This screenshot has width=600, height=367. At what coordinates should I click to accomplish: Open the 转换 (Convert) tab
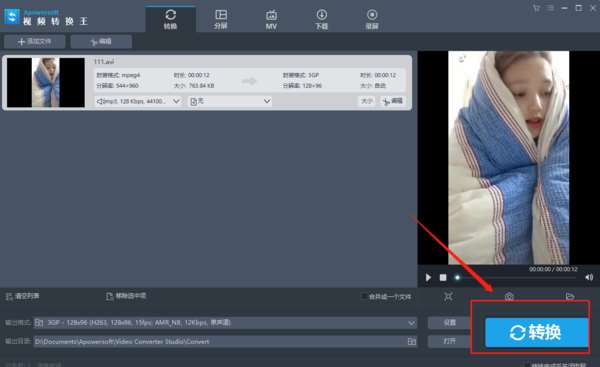point(170,19)
